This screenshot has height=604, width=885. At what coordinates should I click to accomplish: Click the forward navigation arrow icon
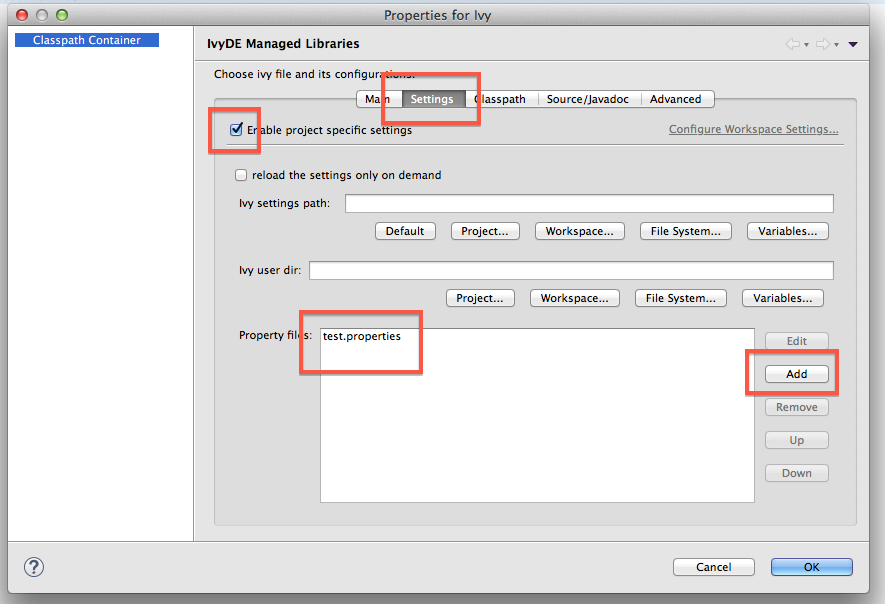(823, 44)
